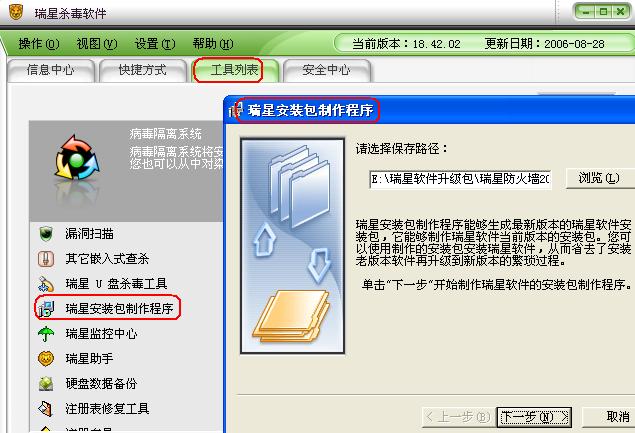Switch to the 安全中心 tab

click(x=326, y=70)
